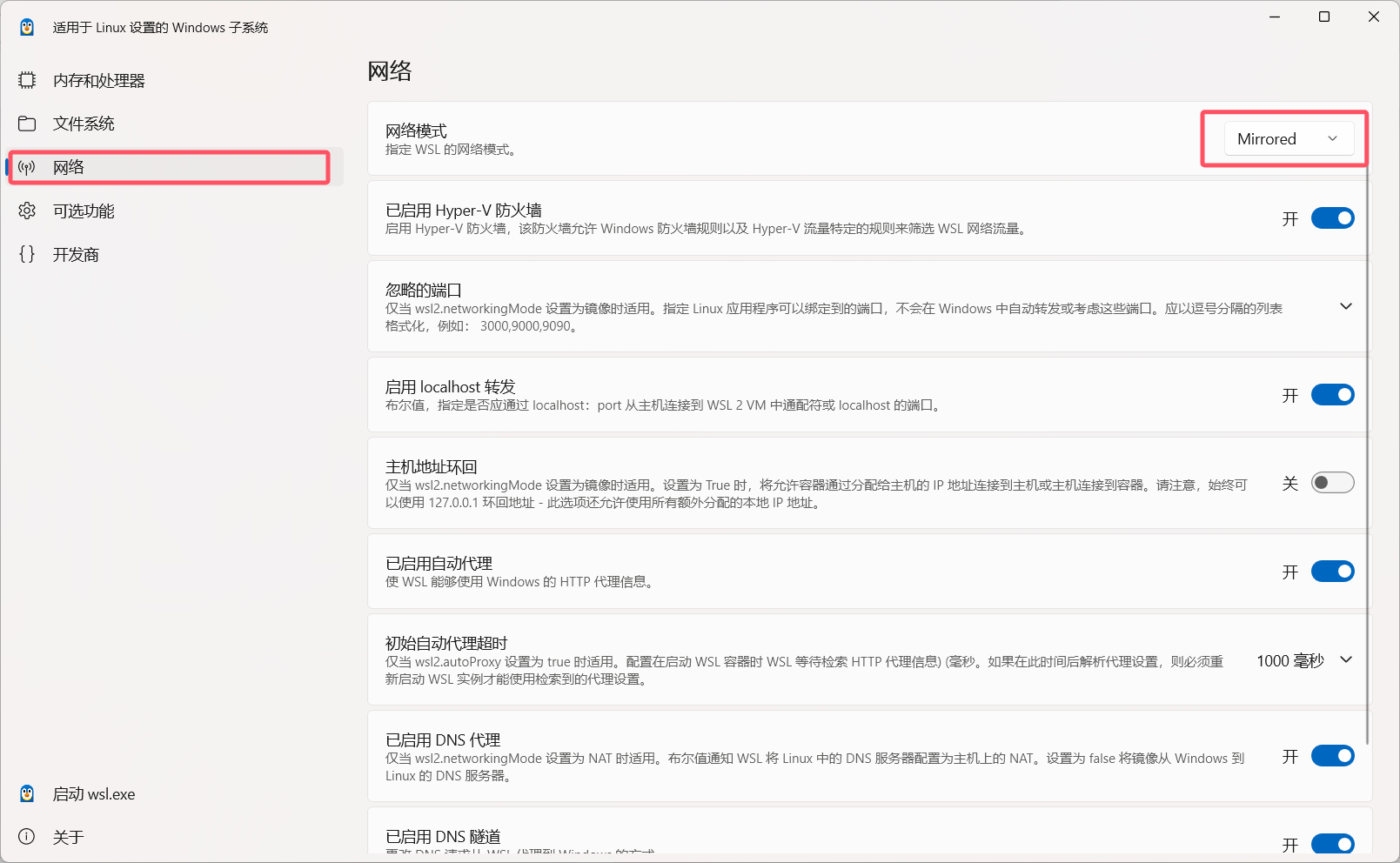Screen dimensions: 1400x863
Task: Close the WSL settings window
Action: click(1374, 17)
